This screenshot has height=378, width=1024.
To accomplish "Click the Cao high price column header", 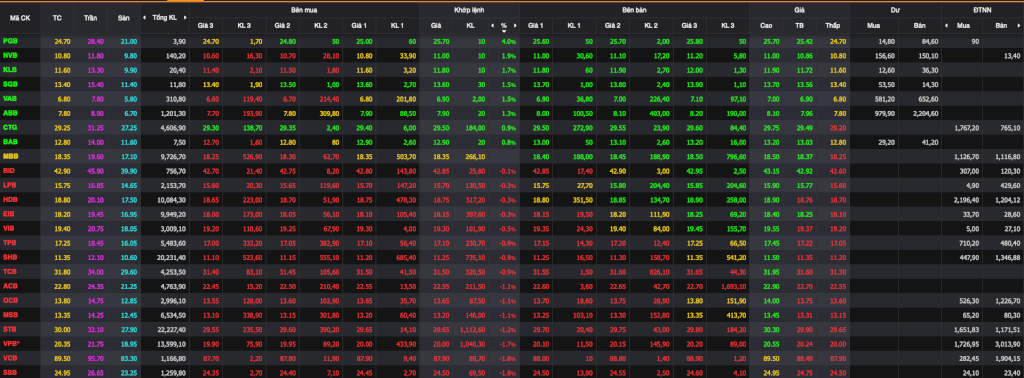I will (x=767, y=26).
